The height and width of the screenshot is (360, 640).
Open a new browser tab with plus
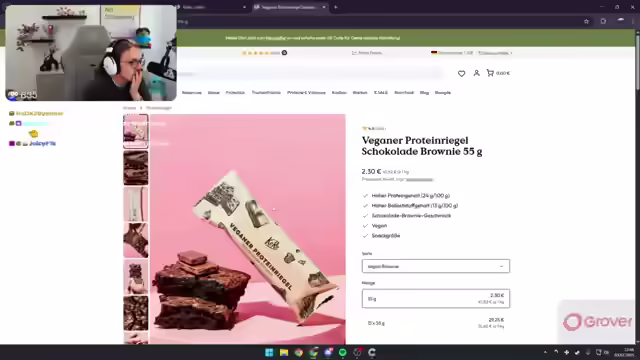tap(336, 7)
